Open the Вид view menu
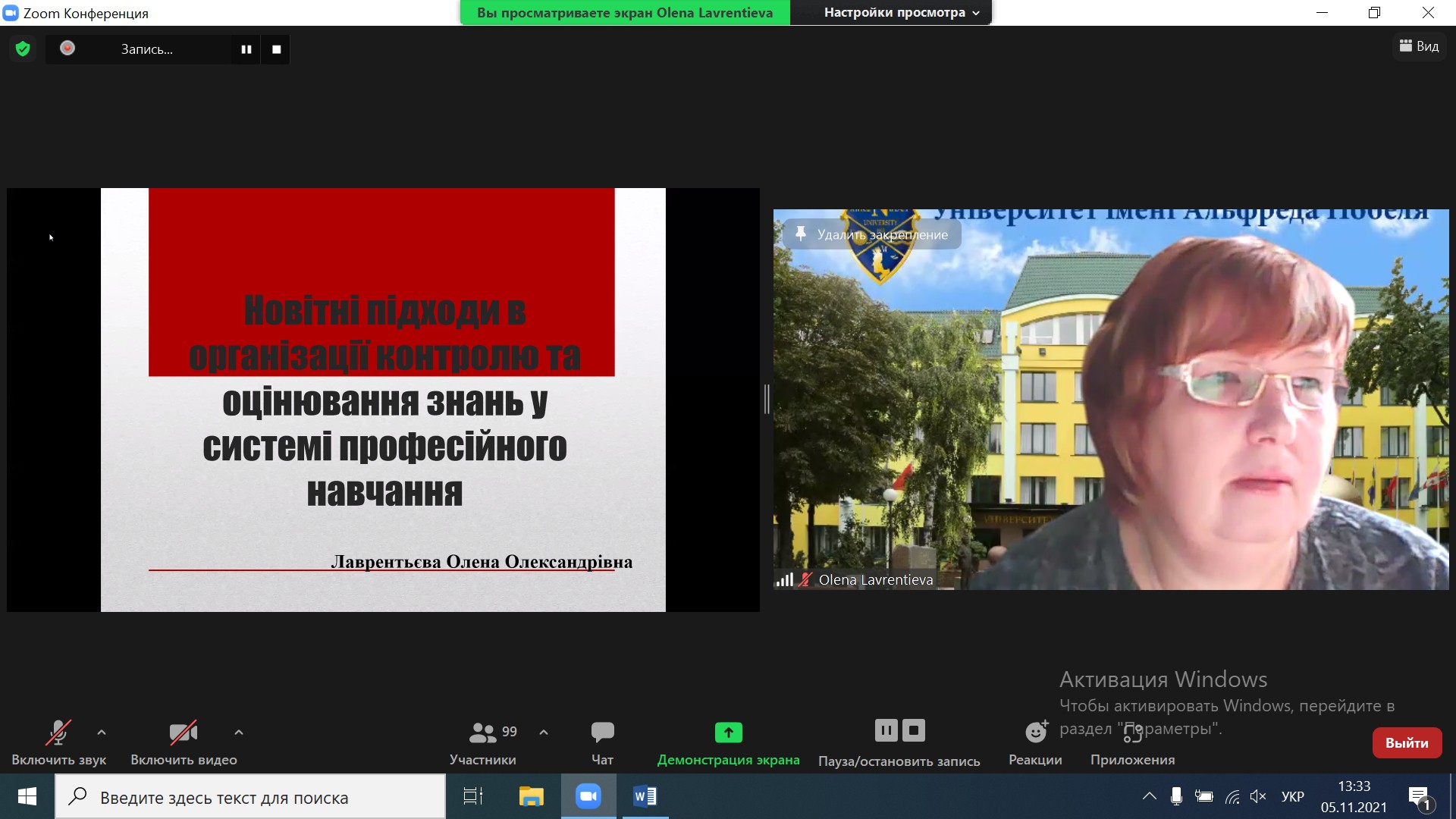 [x=1419, y=46]
